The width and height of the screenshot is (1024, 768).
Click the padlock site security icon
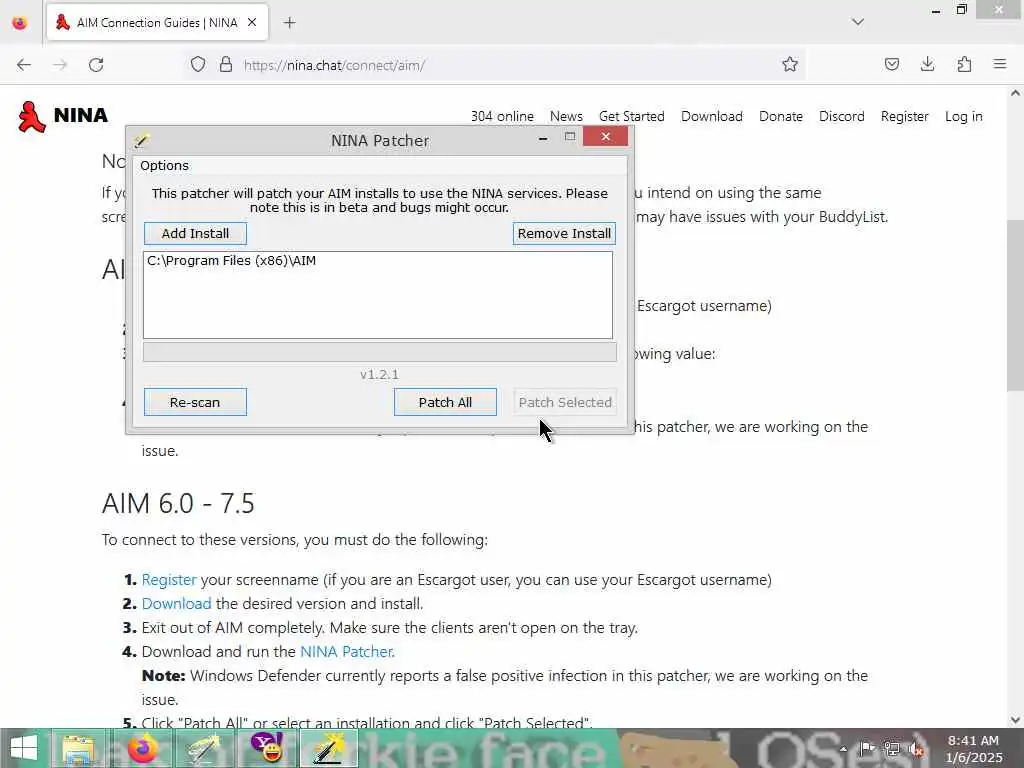[225, 65]
